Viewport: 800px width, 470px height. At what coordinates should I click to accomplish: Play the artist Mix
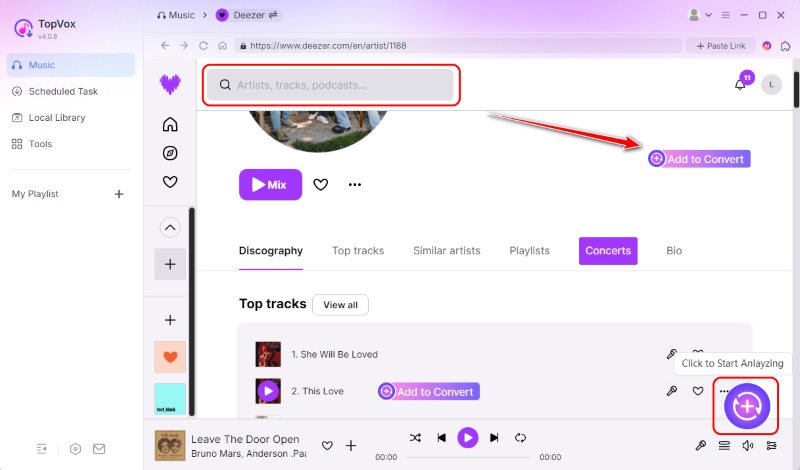[x=270, y=184]
